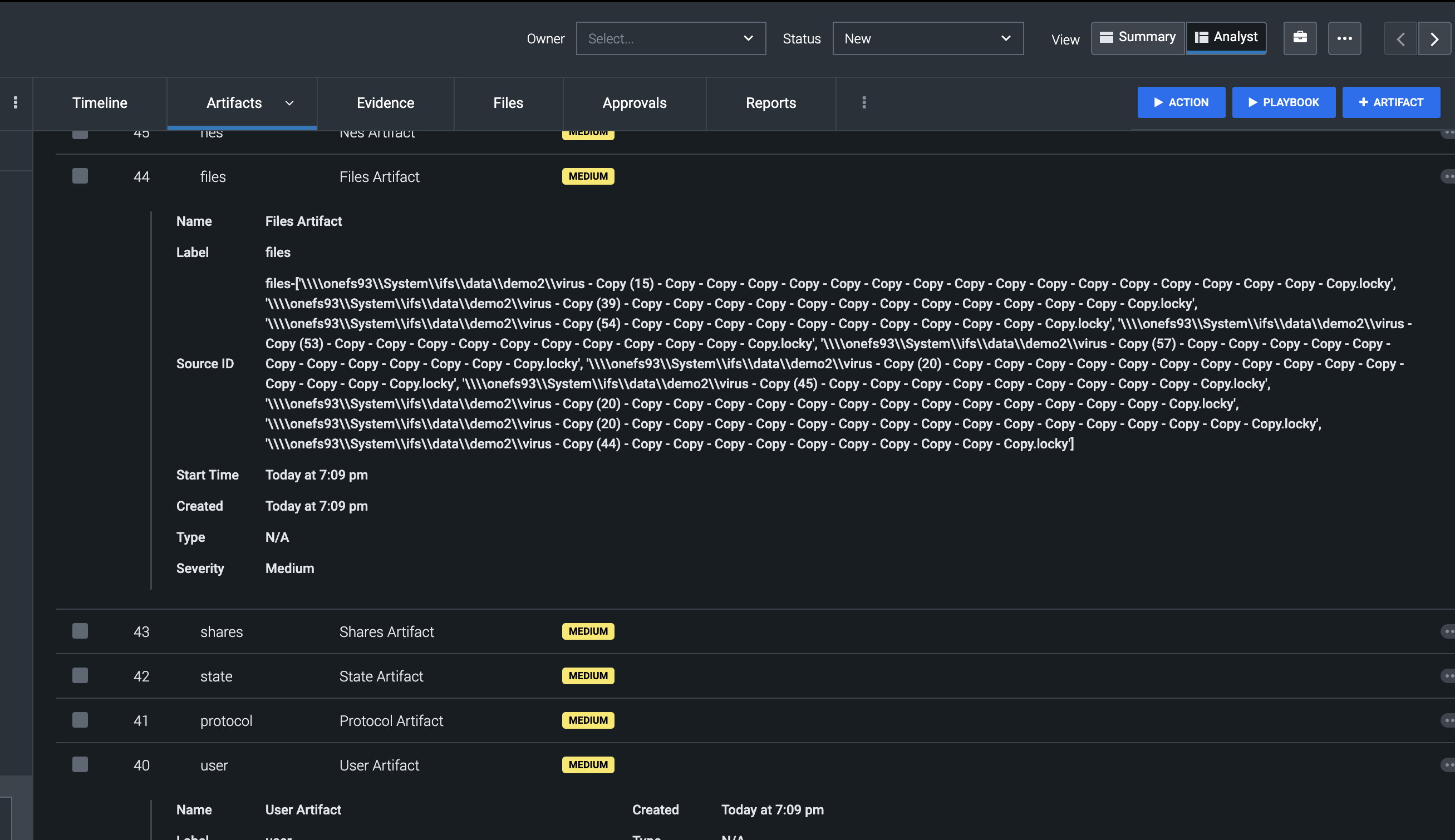This screenshot has width=1455, height=840.
Task: Click the MEDIUM severity badge on Protocol Artifact
Action: [x=587, y=720]
